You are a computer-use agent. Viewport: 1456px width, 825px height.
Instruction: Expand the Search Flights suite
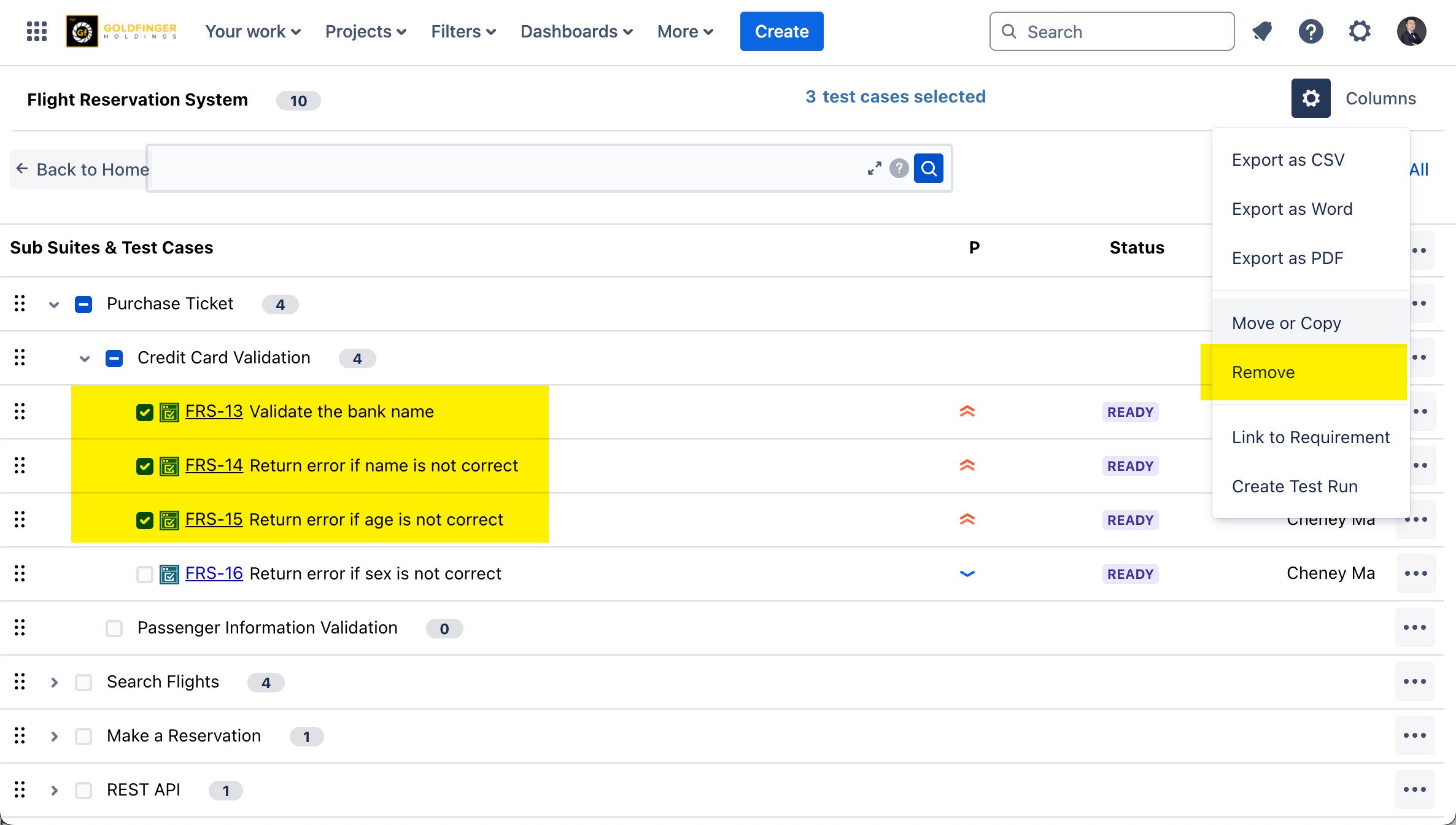pyautogui.click(x=54, y=682)
